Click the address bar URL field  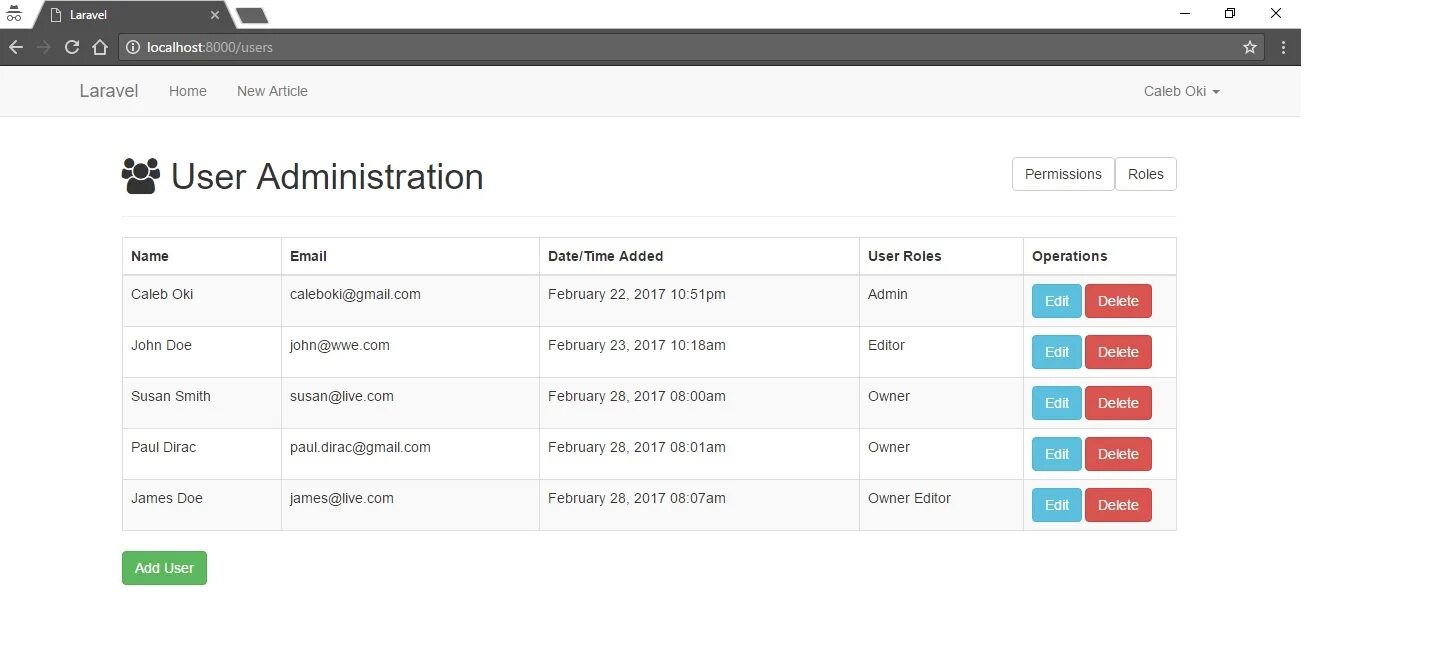[x=680, y=47]
